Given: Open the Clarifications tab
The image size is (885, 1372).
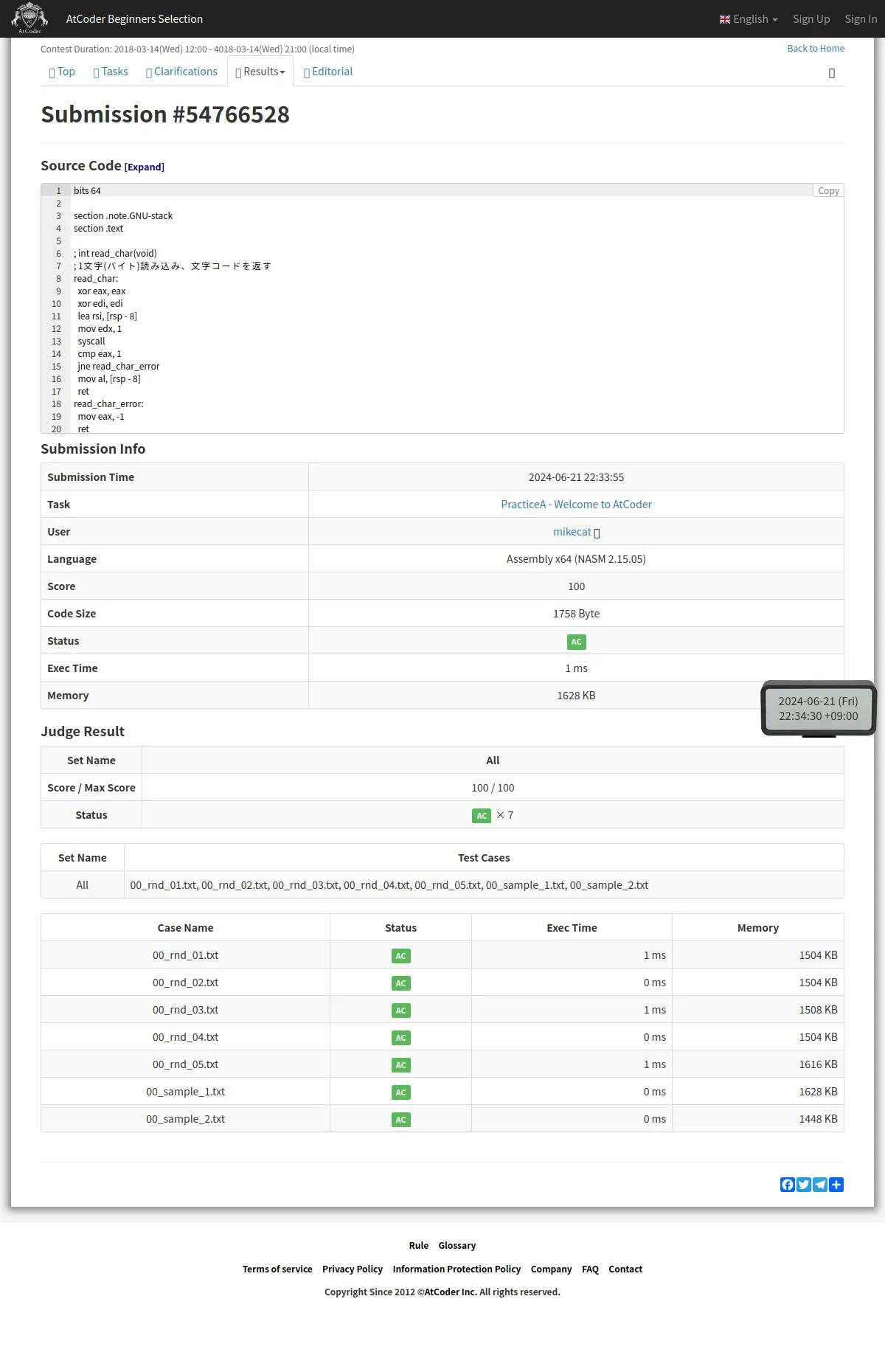Looking at the screenshot, I should (x=181, y=72).
